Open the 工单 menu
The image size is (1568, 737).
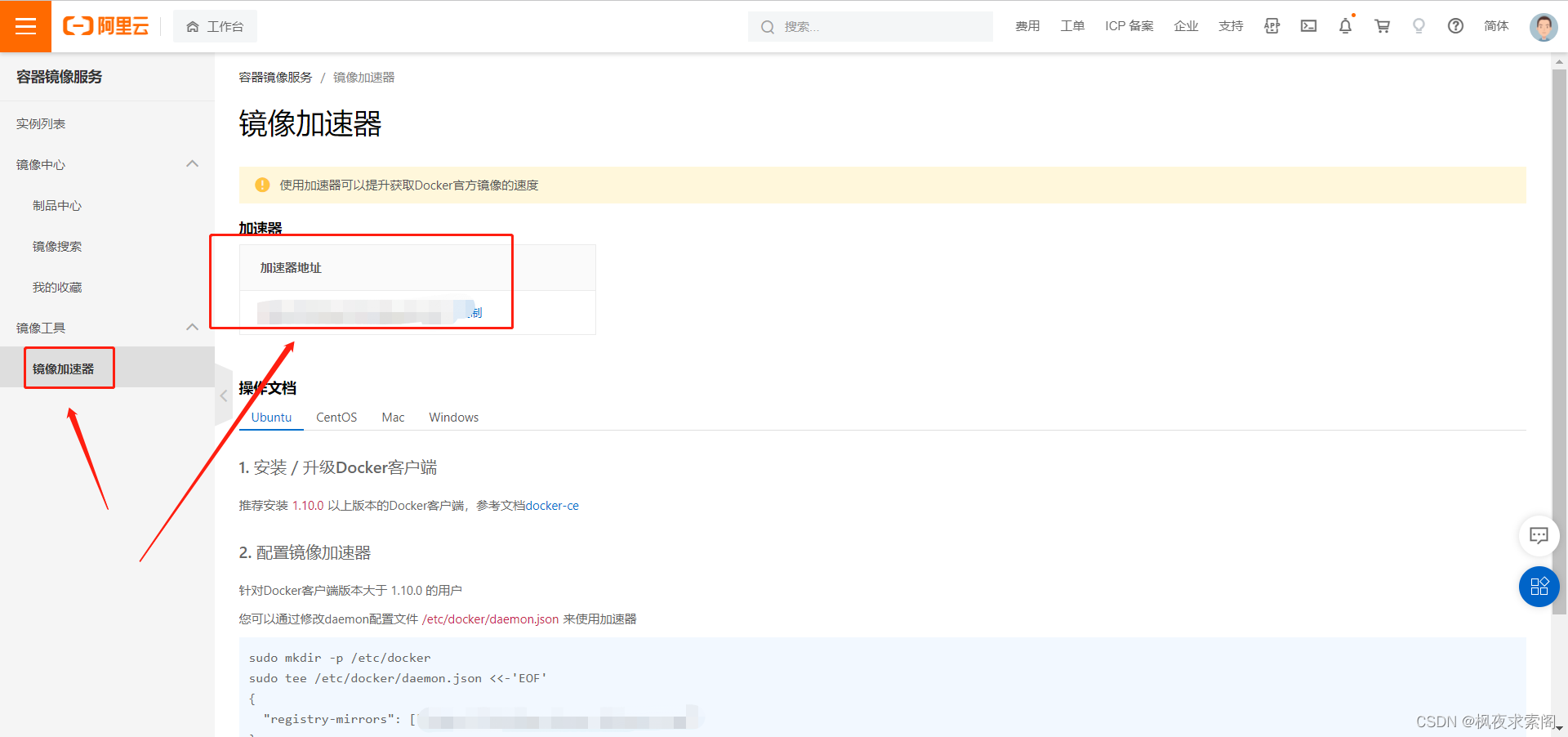pos(1072,26)
